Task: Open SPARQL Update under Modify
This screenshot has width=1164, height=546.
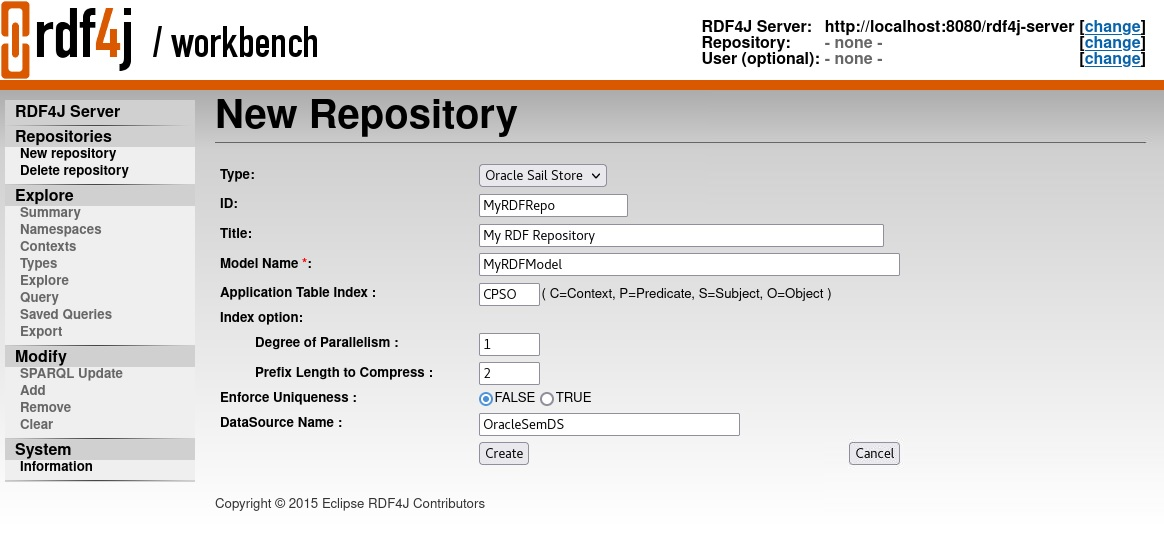Action: tap(71, 373)
